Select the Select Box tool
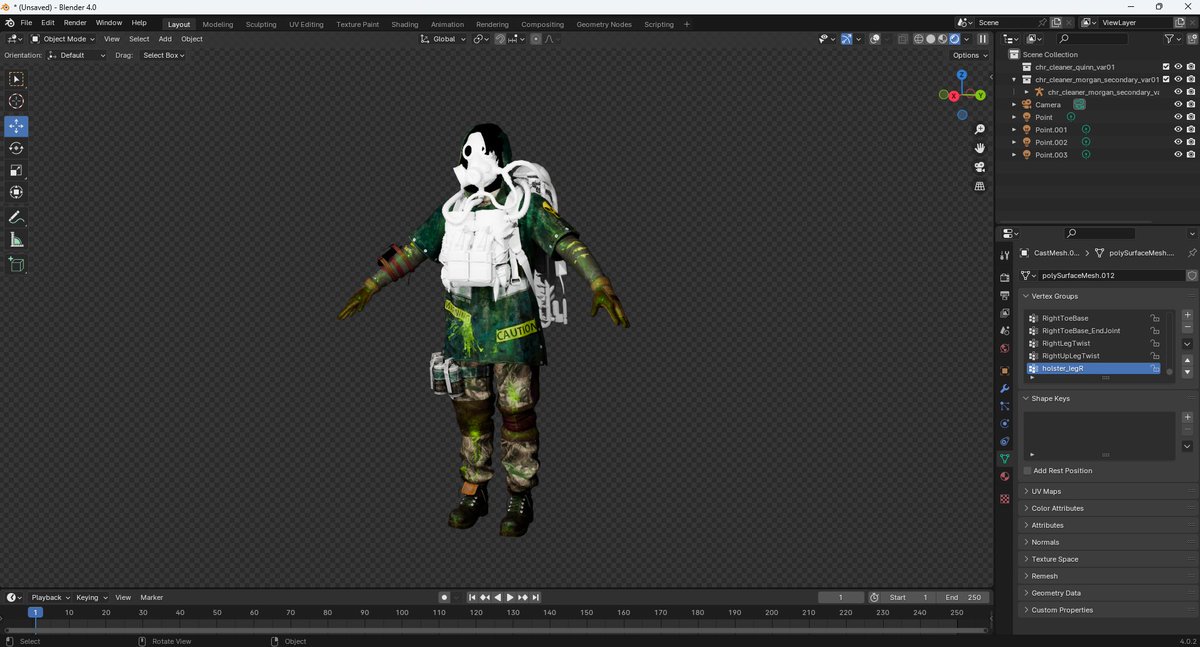This screenshot has width=1200, height=647. click(x=16, y=79)
